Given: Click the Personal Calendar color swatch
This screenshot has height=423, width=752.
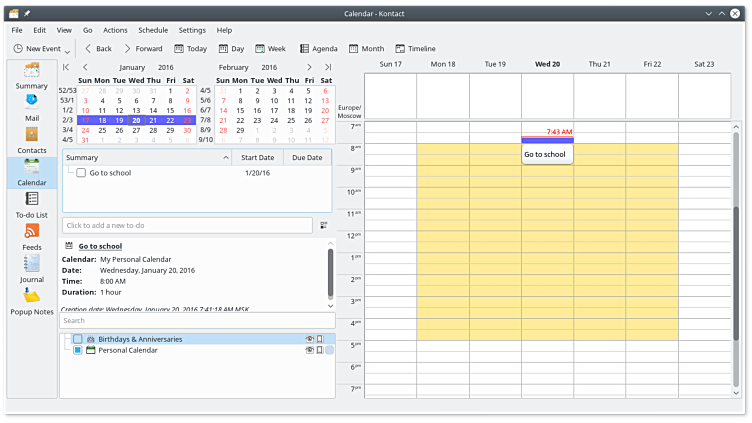Looking at the screenshot, I should (x=329, y=350).
